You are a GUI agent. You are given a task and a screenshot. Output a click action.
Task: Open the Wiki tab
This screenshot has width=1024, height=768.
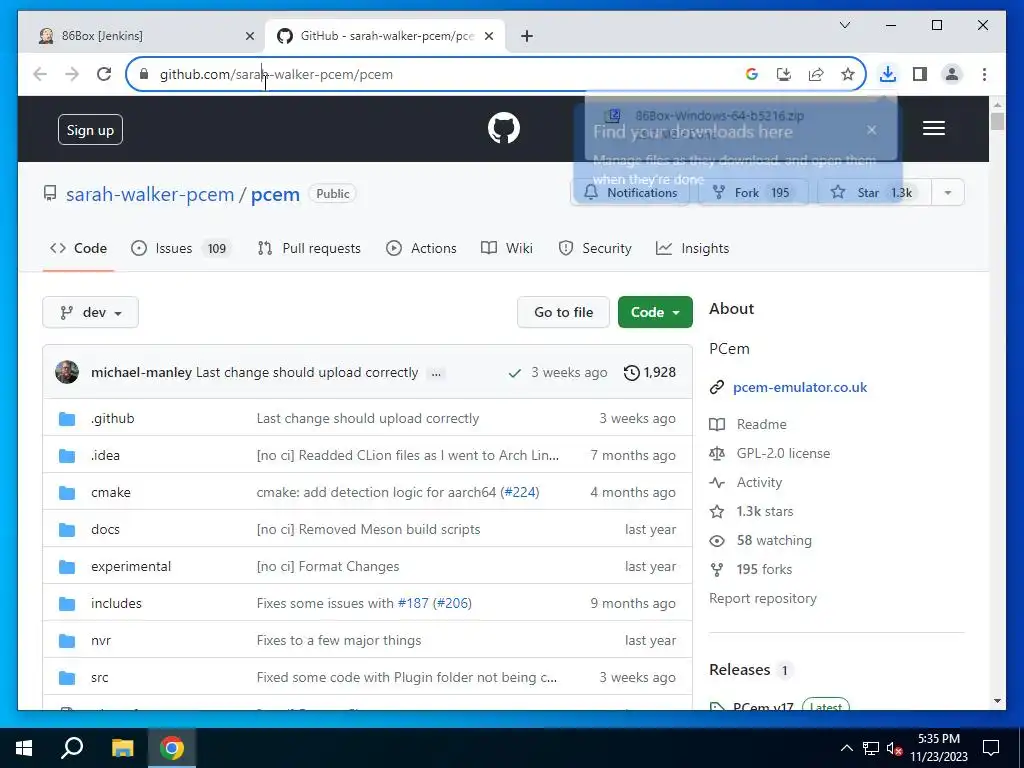[x=507, y=248]
